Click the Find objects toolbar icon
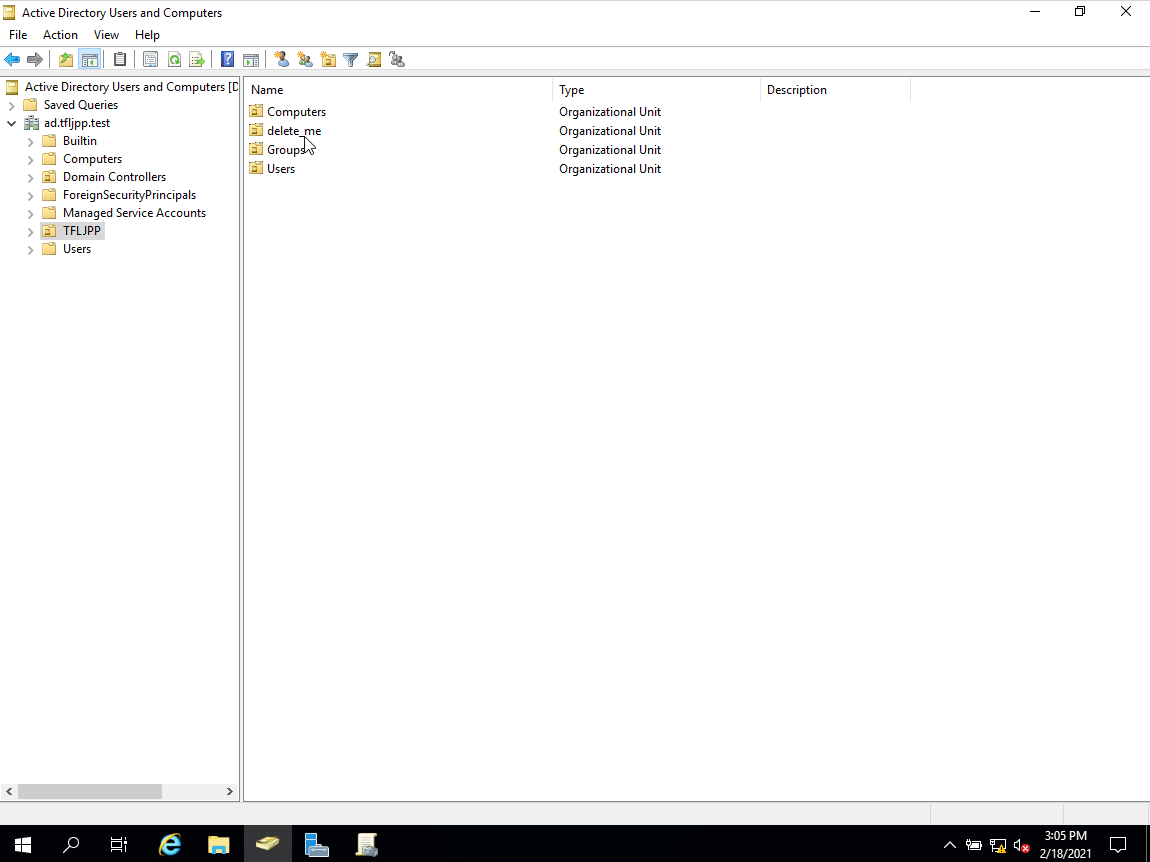 click(374, 60)
